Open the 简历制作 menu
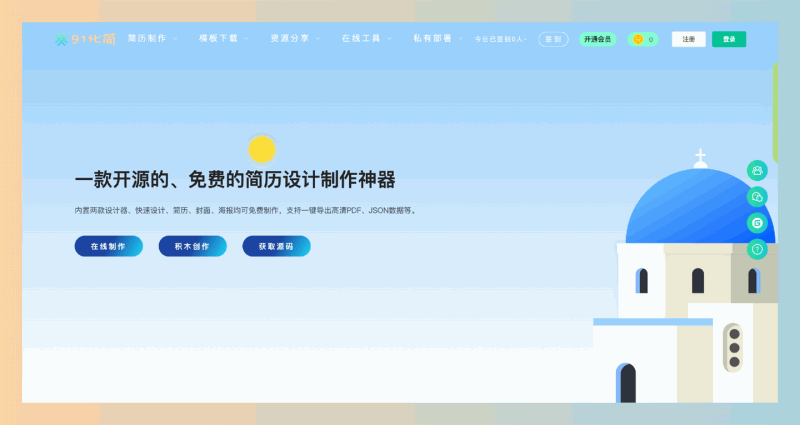 147,38
